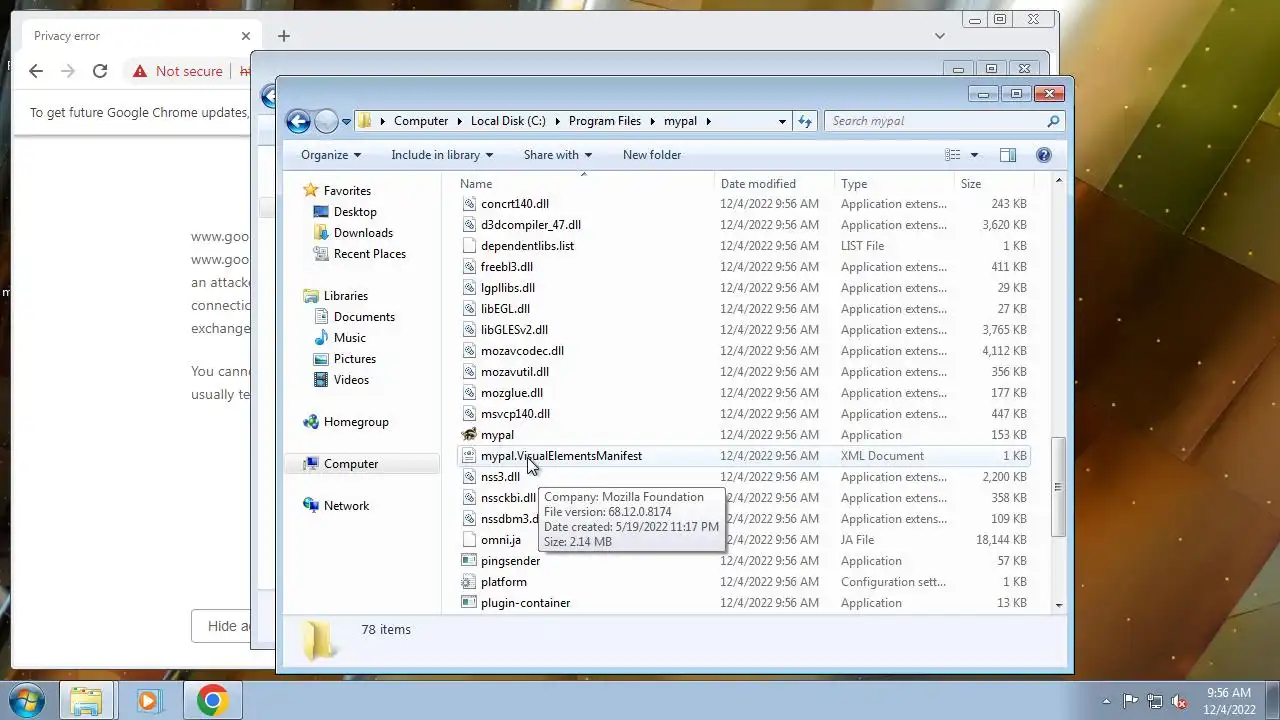Image resolution: width=1280 pixels, height=720 pixels.
Task: Select the mozavutil.dll file icon
Action: click(x=469, y=372)
